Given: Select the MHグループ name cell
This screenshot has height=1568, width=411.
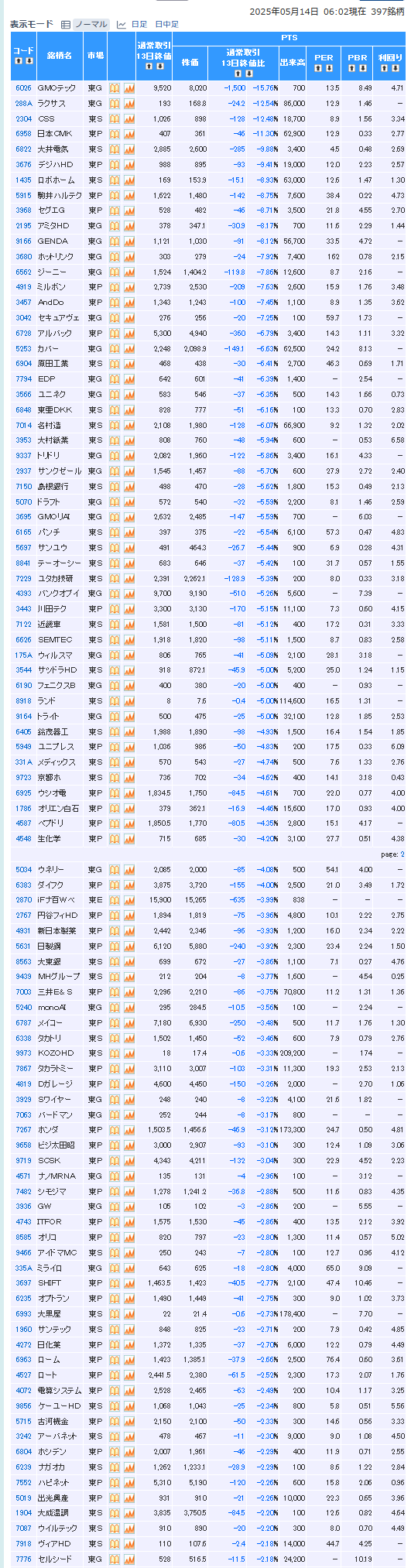Looking at the screenshot, I should (58, 977).
